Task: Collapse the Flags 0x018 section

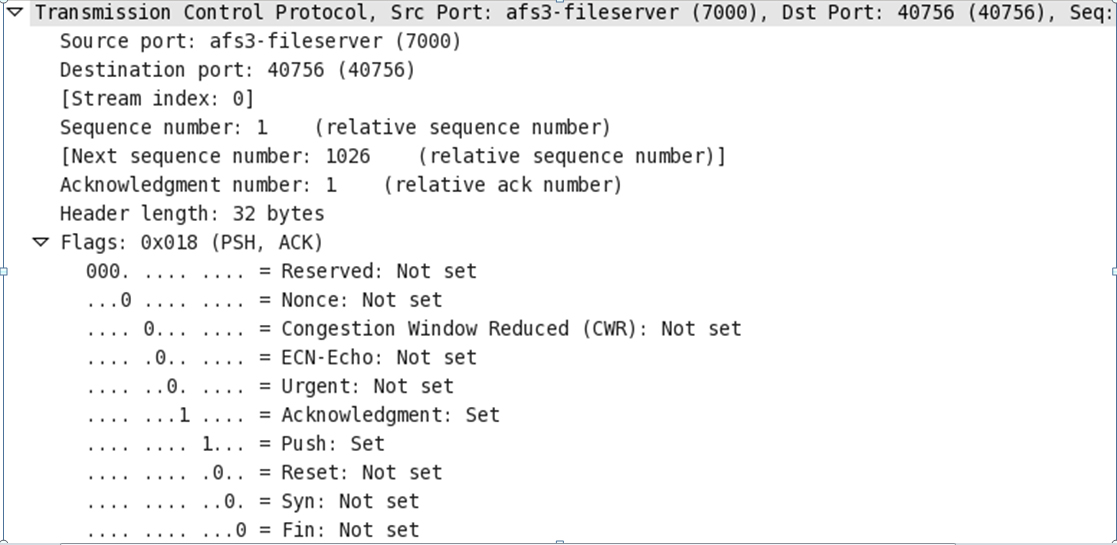Action: (40, 242)
